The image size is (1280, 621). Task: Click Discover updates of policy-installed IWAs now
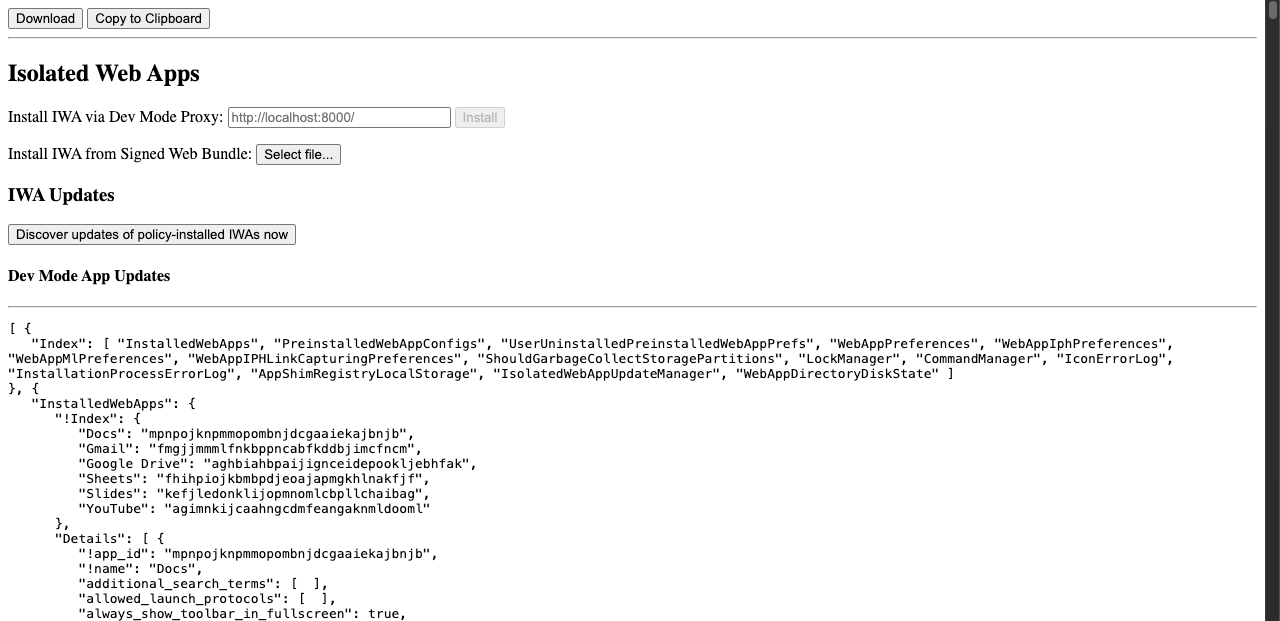tap(152, 234)
